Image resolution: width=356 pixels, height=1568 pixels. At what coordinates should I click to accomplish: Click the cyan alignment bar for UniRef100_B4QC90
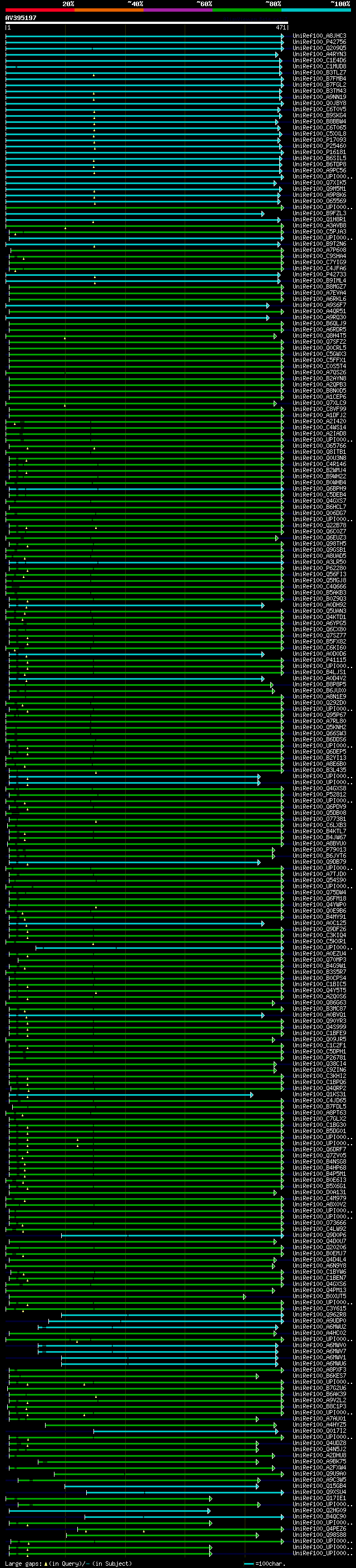coord(182,1517)
